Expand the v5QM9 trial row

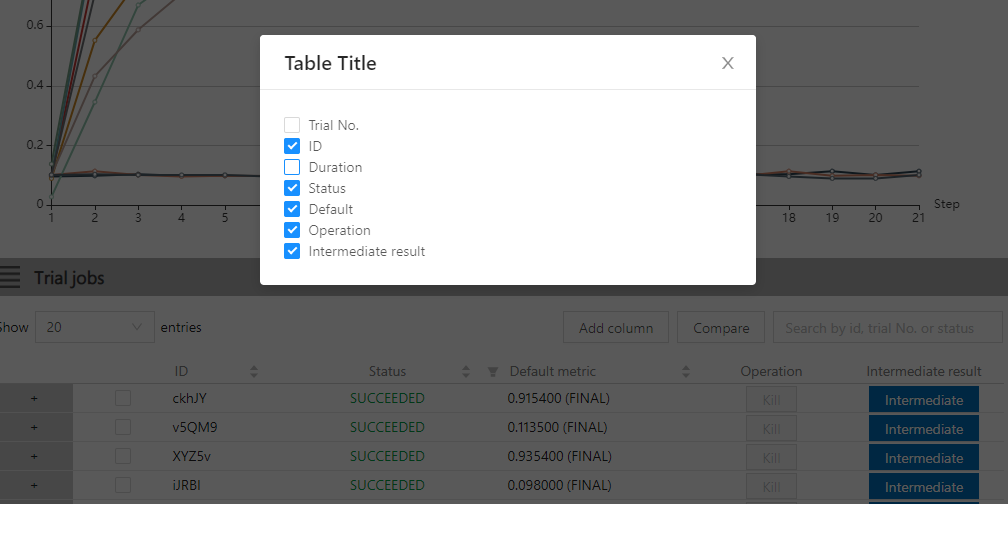coord(34,427)
